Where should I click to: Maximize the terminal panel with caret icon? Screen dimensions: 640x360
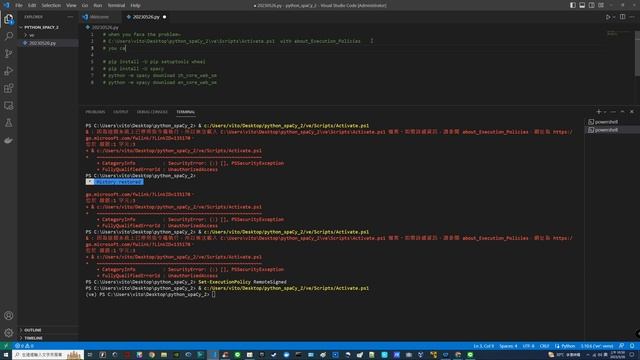coord(622,112)
